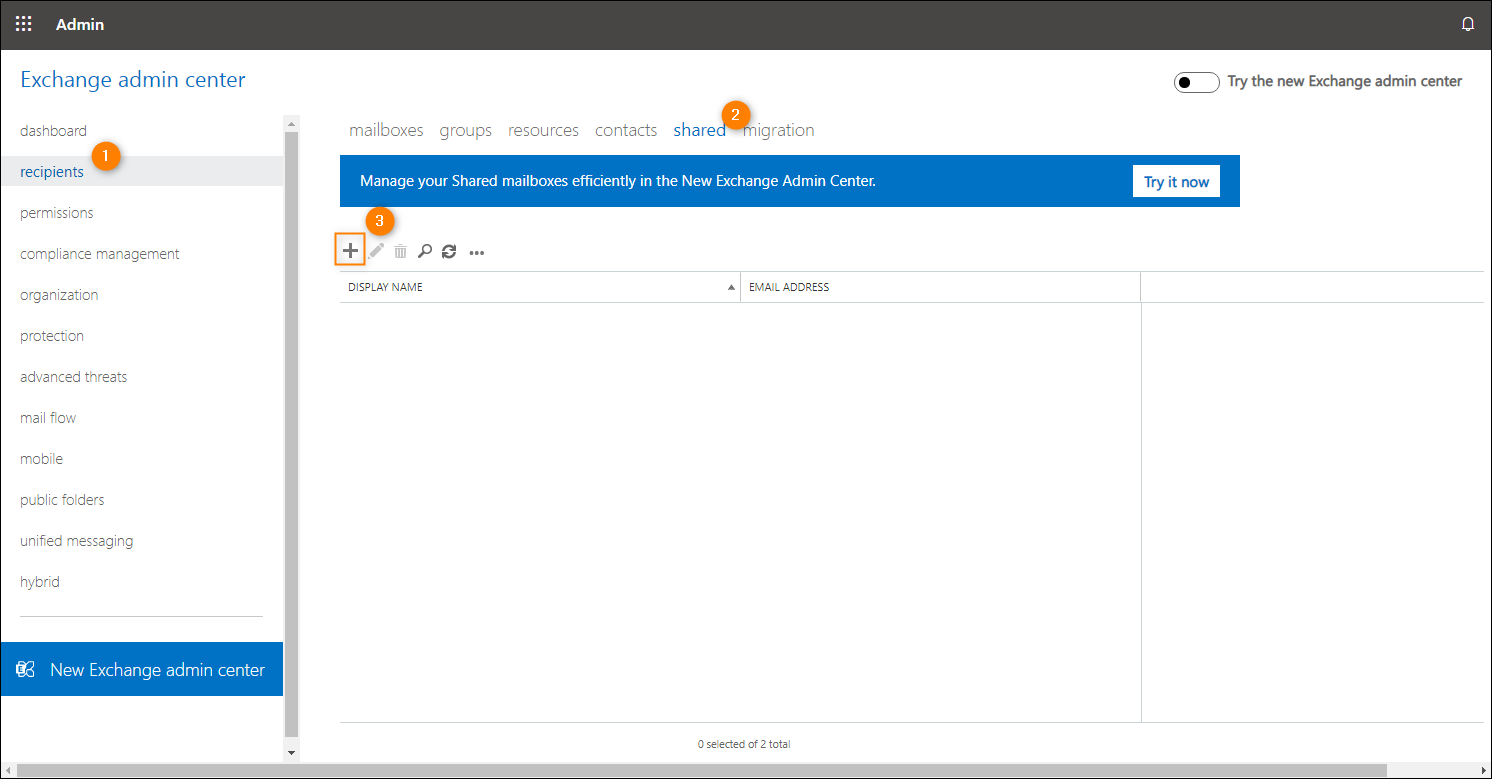Click the navigation pane scroll up arrow
1492x779 pixels.
click(292, 124)
